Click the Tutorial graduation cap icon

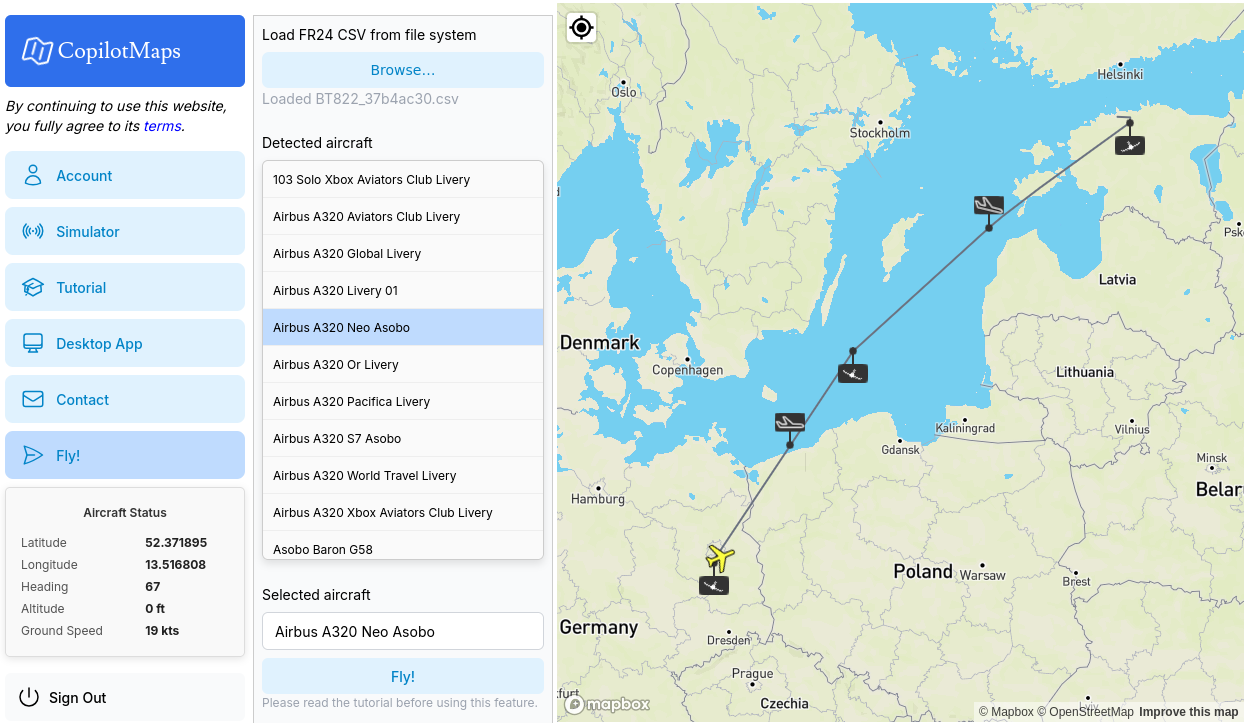click(x=33, y=287)
